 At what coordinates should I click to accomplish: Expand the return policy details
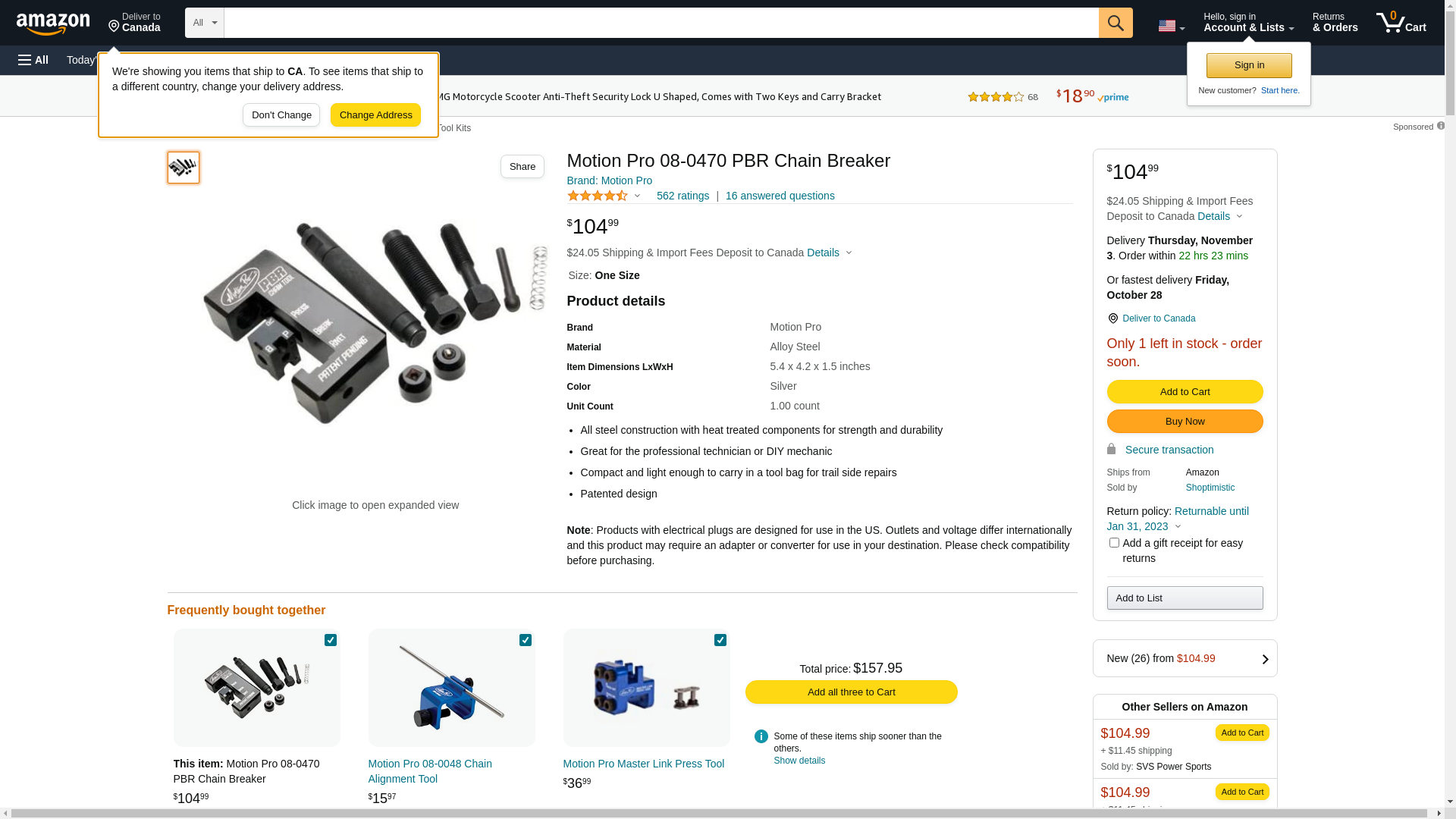tap(1178, 526)
